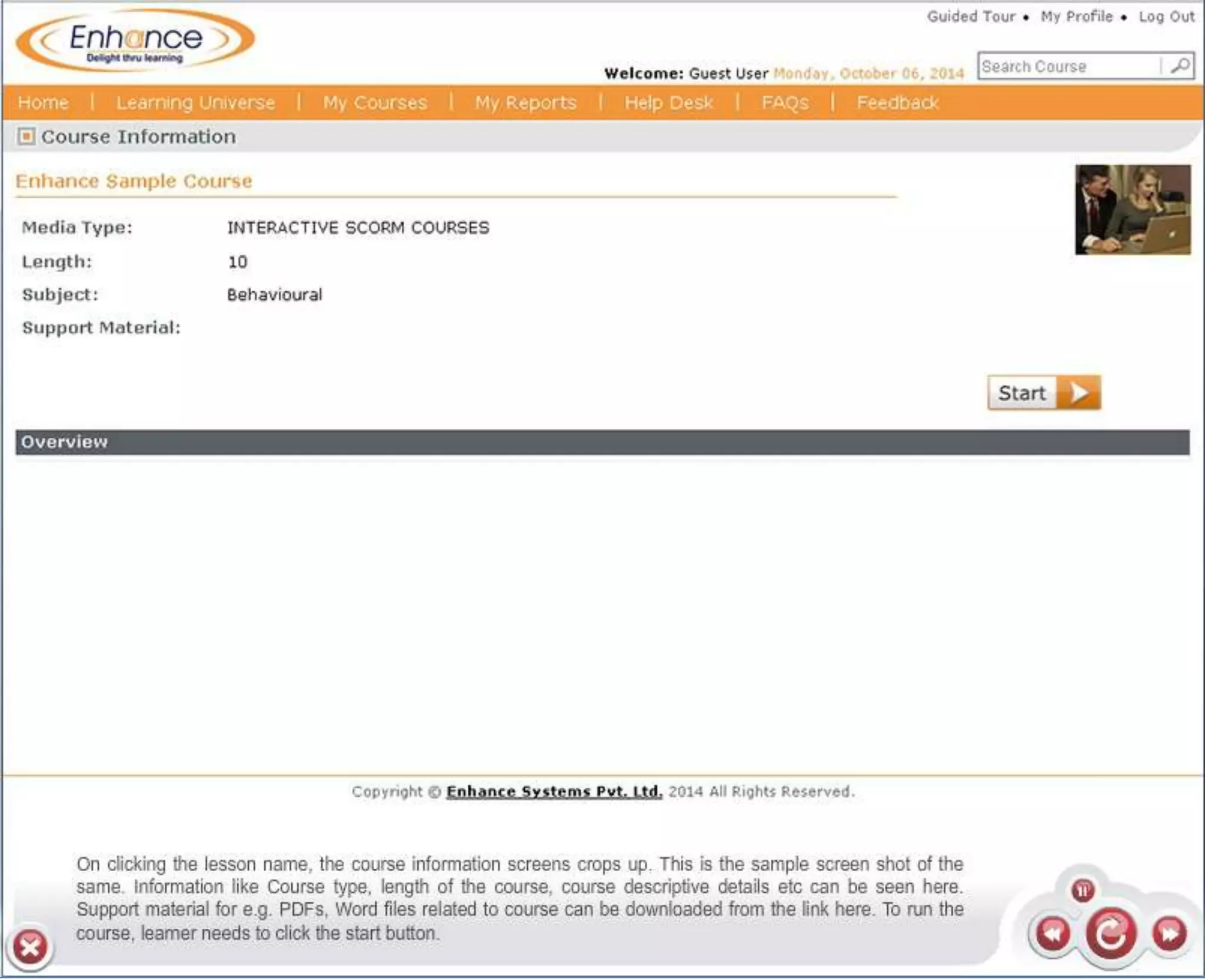1205x980 pixels.
Task: Click the Guided Tour link
Action: [971, 16]
